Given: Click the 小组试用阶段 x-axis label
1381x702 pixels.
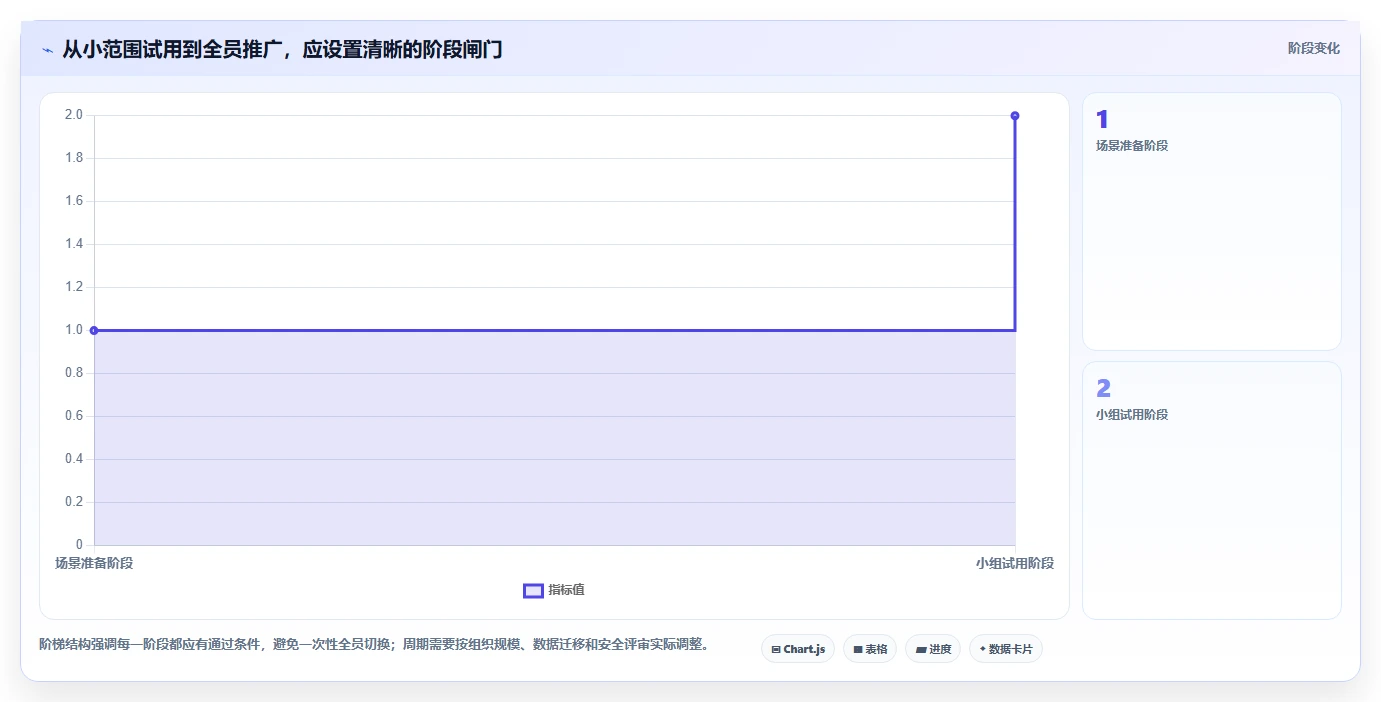Looking at the screenshot, I should pyautogui.click(x=1015, y=563).
